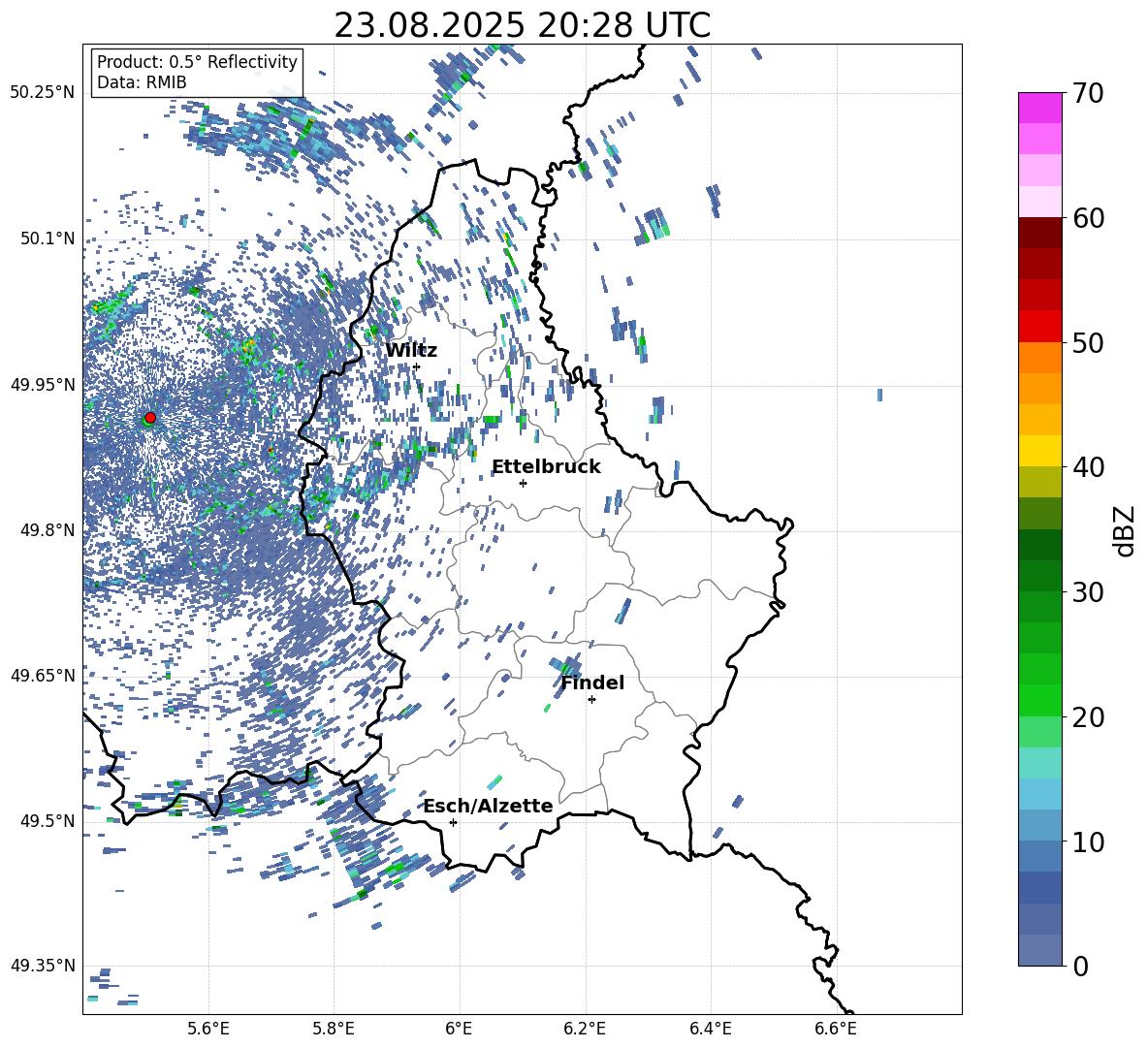Image resolution: width=1148 pixels, height=1048 pixels.
Task: Click the 5.6°E longitude label
Action: [x=208, y=1029]
